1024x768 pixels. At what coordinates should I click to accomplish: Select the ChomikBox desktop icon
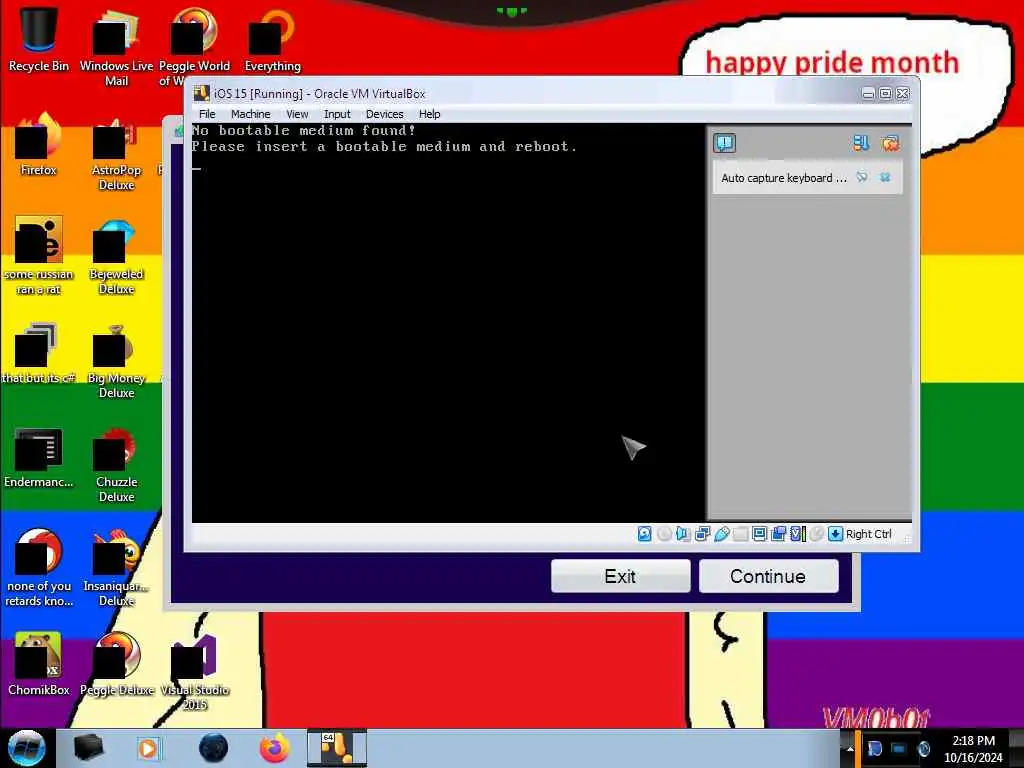point(39,664)
